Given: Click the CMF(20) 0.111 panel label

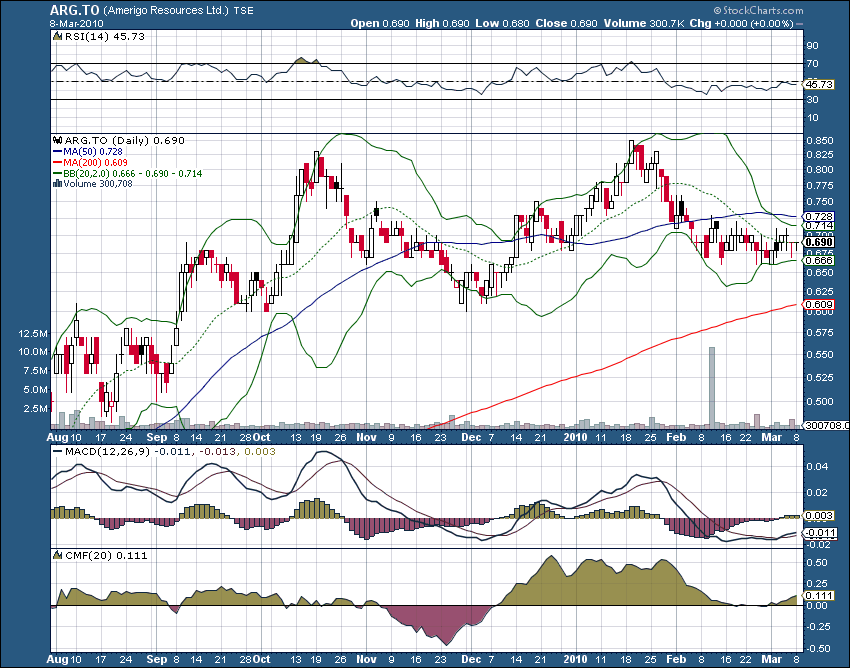Looking at the screenshot, I should (x=106, y=555).
